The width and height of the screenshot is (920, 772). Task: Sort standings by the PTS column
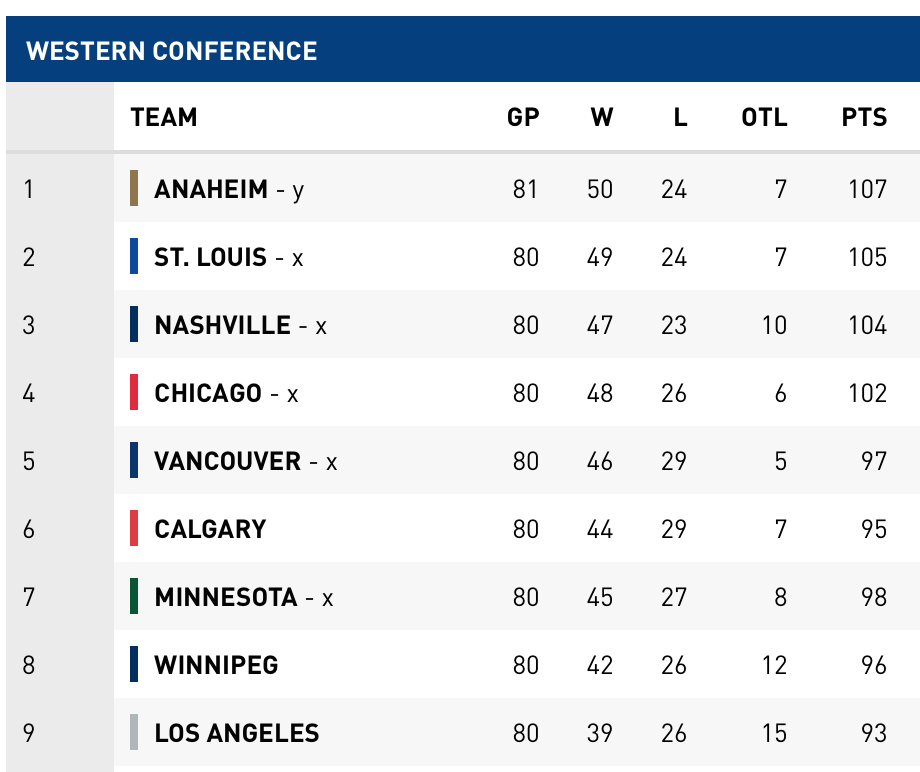[864, 117]
